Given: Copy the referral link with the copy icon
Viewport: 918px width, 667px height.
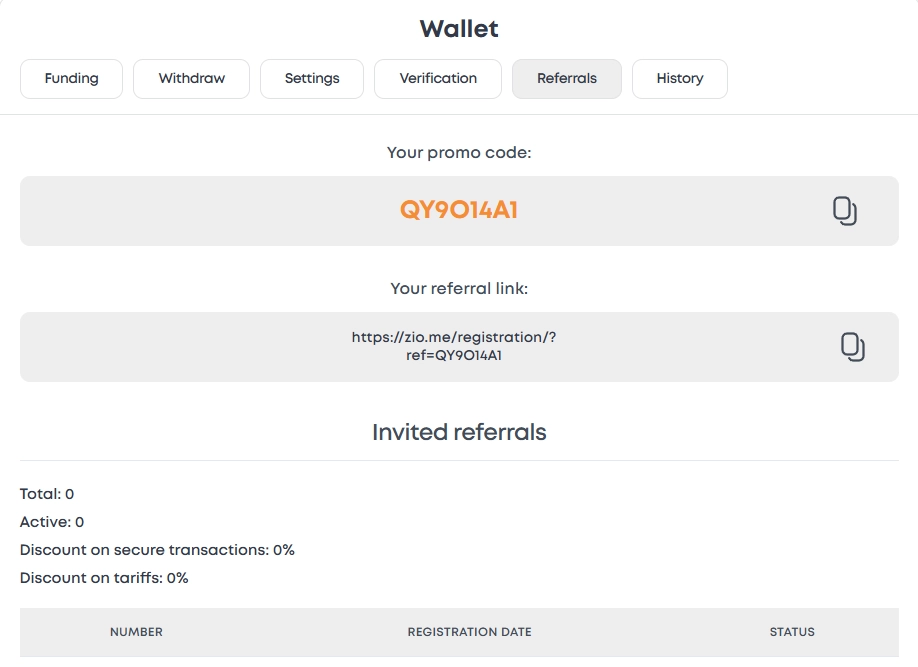Looking at the screenshot, I should 852,347.
